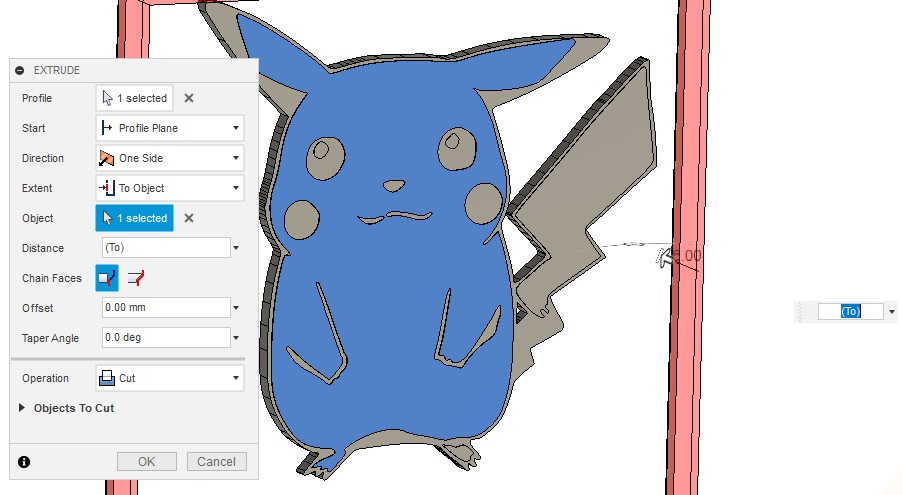Open the floating distance input dropdown arrow
Viewport: 903px width, 495px height.
pyautogui.click(x=891, y=311)
